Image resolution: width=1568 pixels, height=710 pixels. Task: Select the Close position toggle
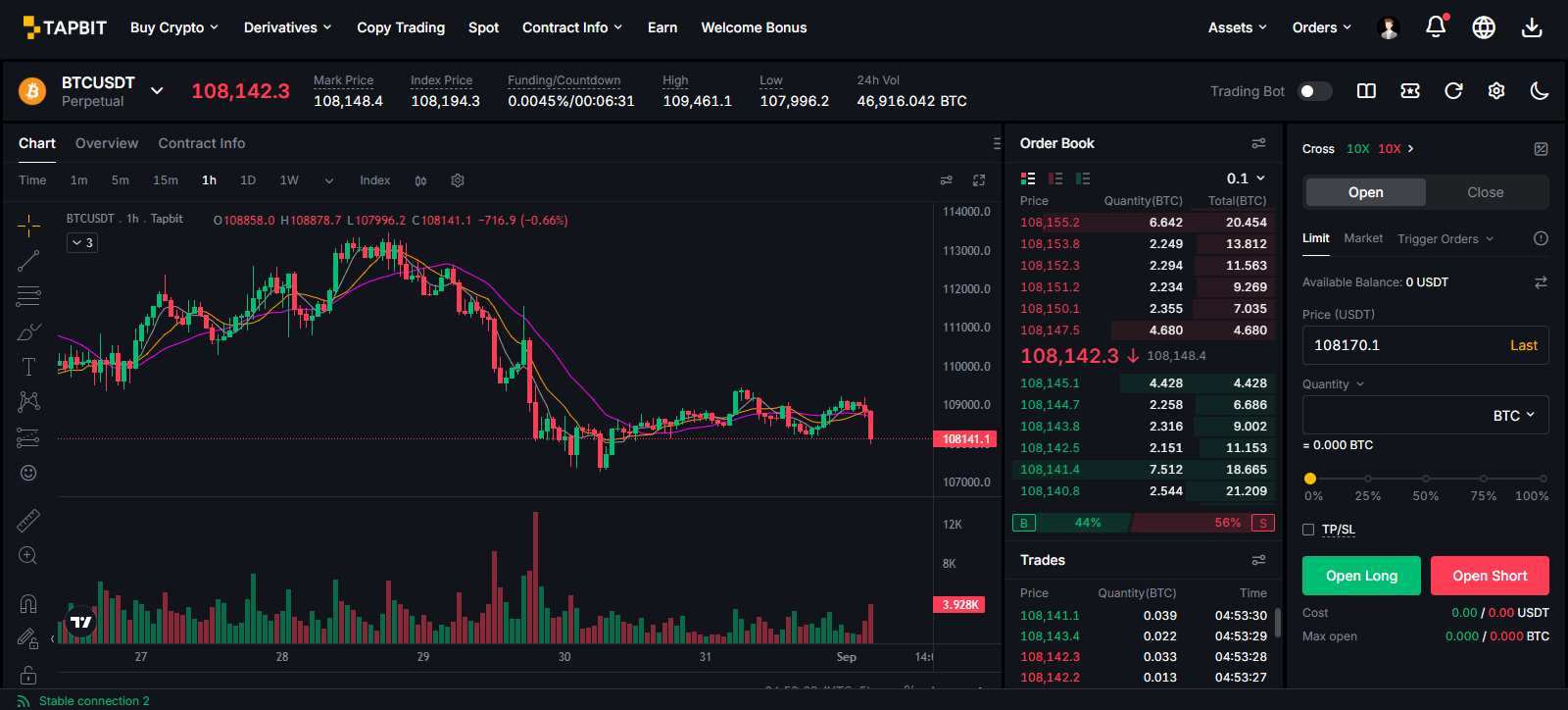[1486, 192]
